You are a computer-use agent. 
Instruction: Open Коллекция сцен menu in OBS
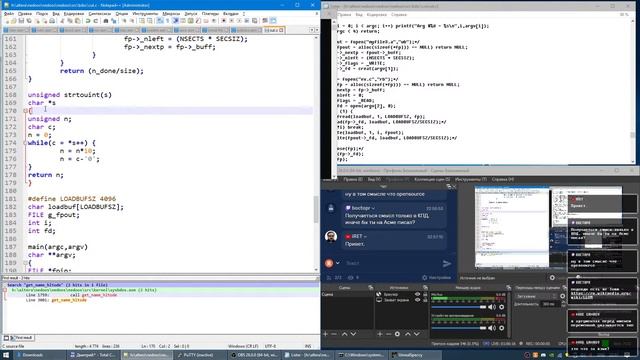(x=432, y=179)
